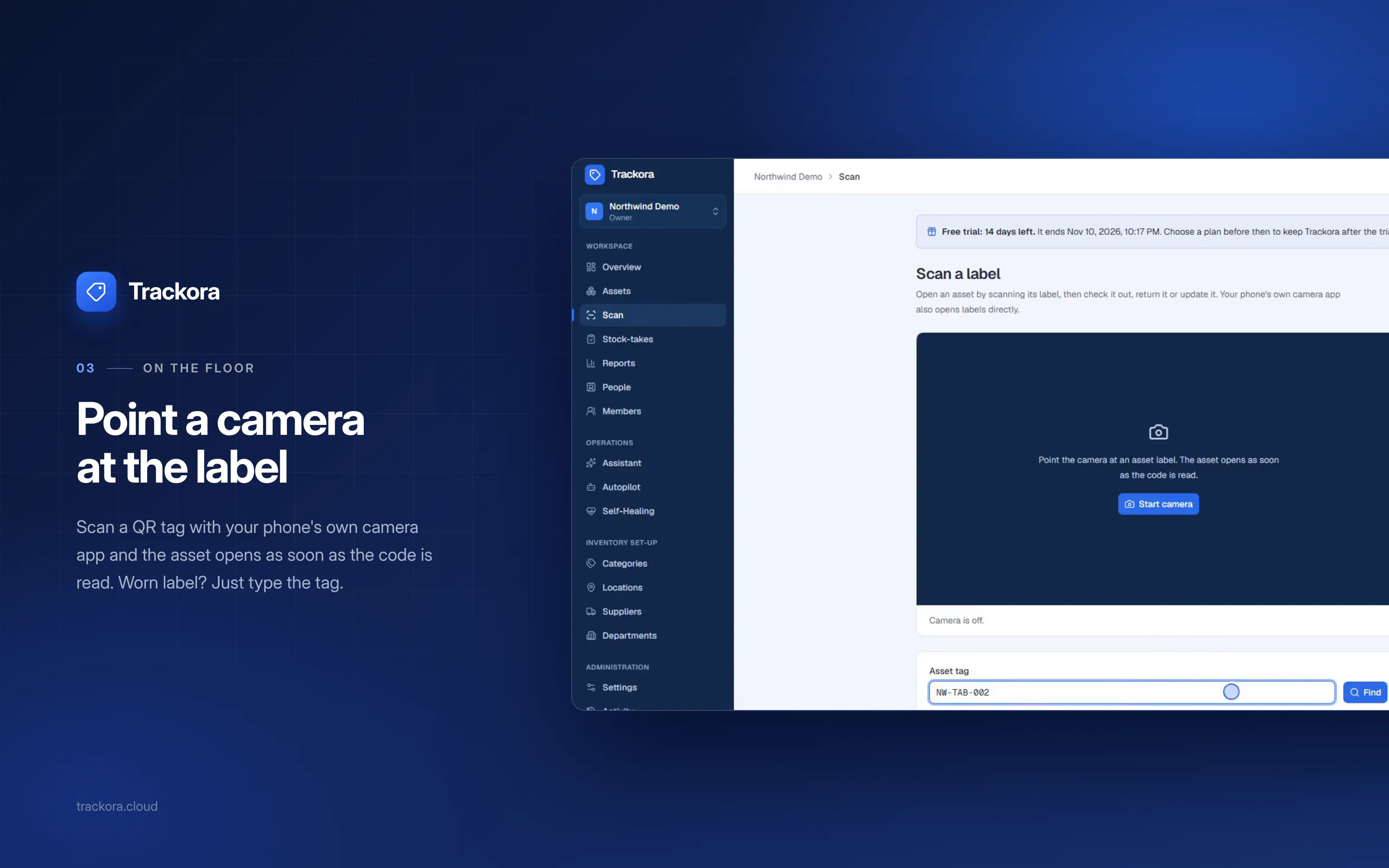Screen dimensions: 1389x868
Task: Click the Assets boxes icon
Action: pyautogui.click(x=591, y=291)
